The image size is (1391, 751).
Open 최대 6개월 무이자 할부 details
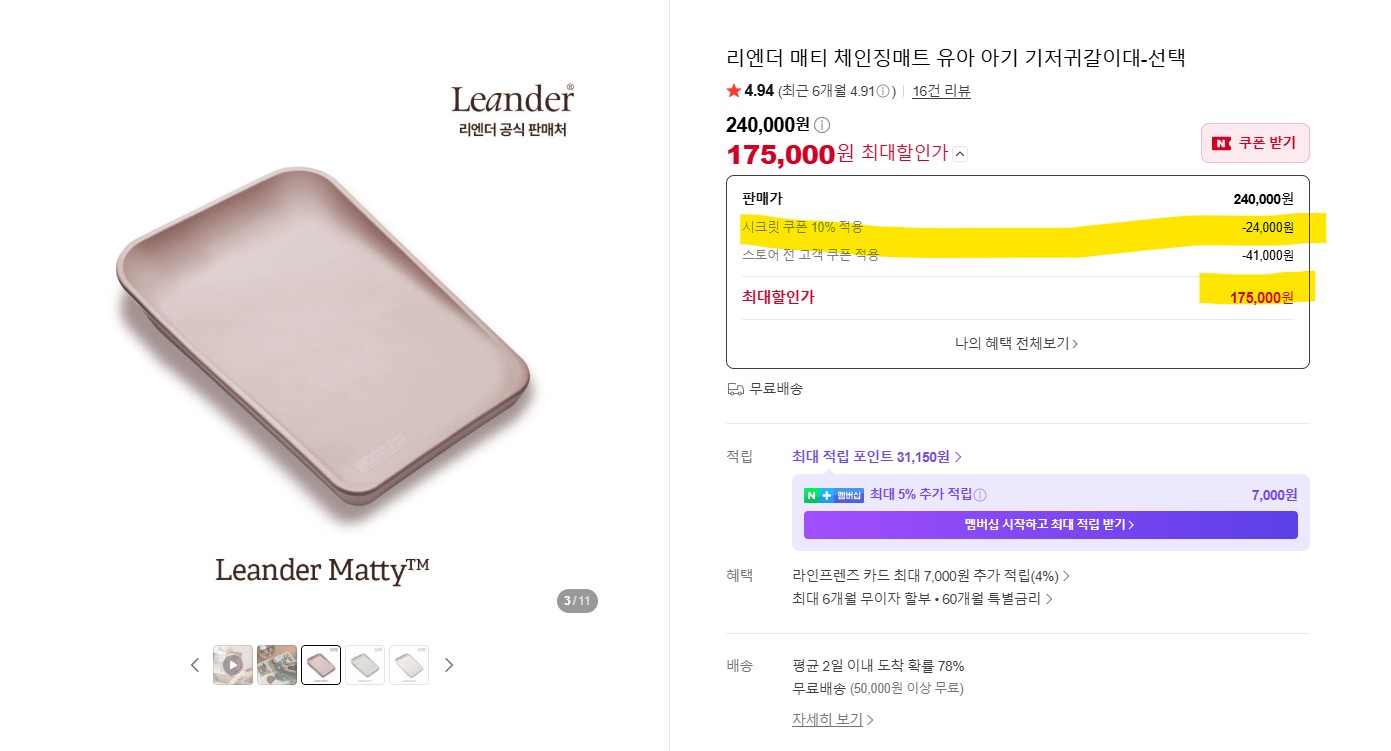tap(923, 599)
